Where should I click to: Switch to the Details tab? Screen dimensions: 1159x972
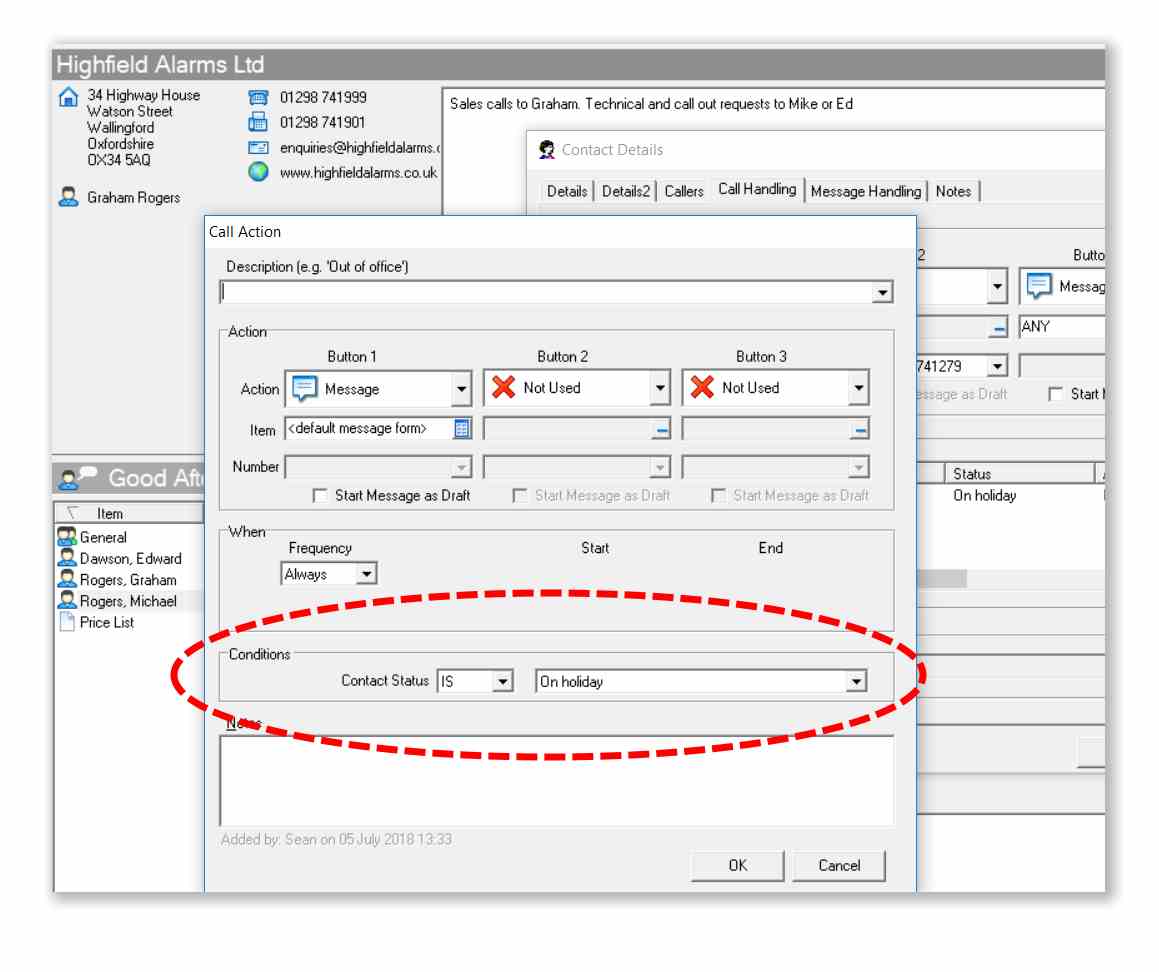(567, 191)
